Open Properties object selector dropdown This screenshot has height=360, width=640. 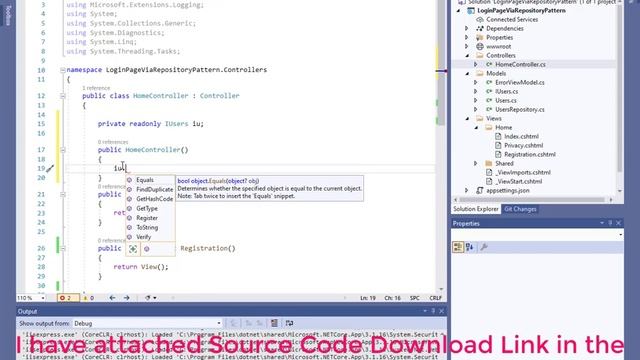(x=620, y=235)
